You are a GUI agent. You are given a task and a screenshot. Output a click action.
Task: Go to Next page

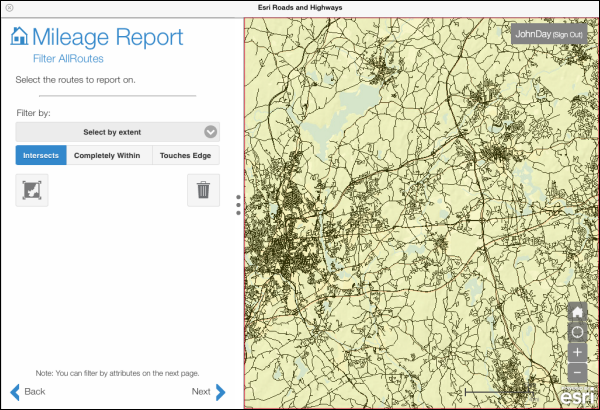(208, 391)
